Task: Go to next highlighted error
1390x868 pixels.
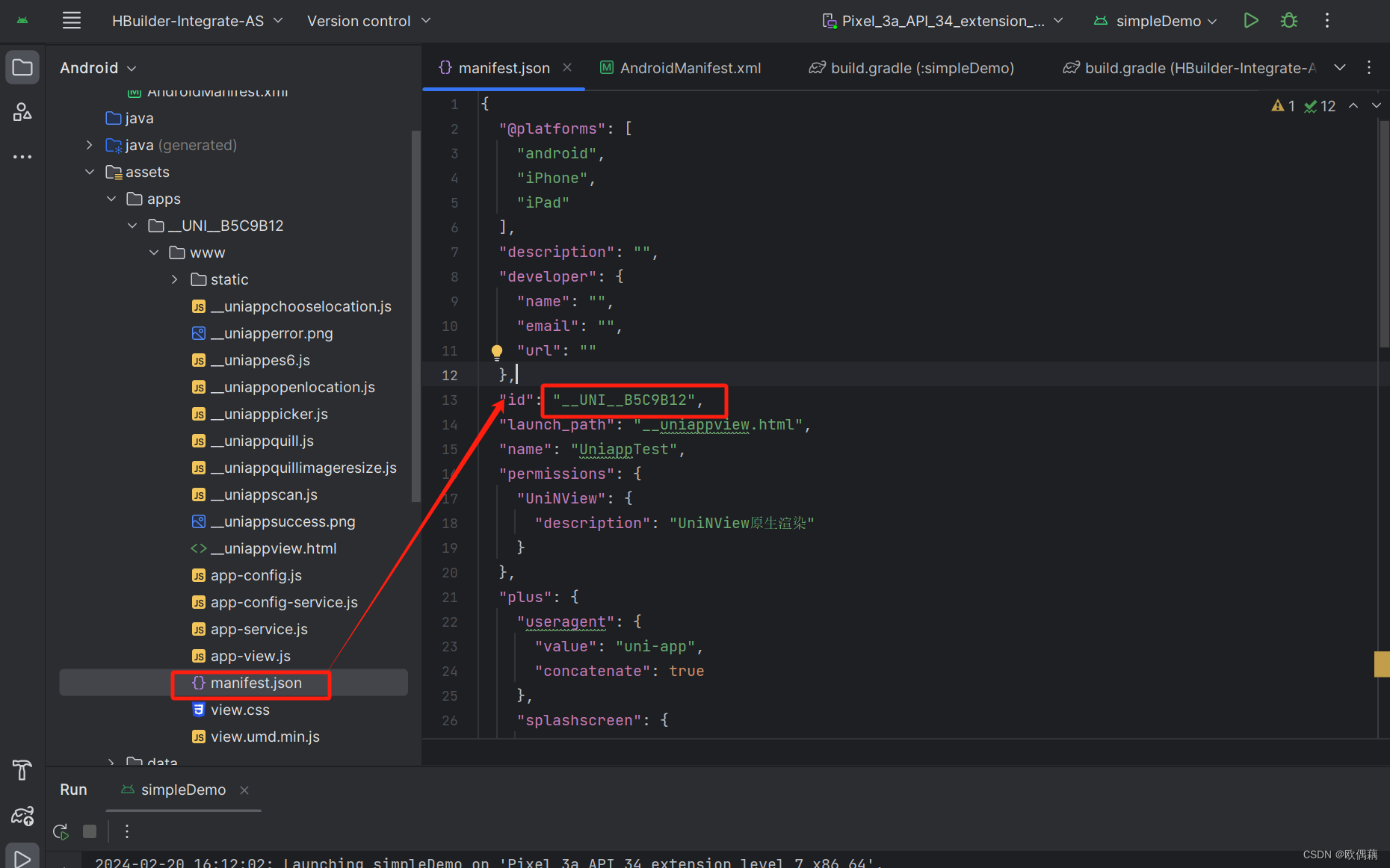Action: (x=1377, y=106)
